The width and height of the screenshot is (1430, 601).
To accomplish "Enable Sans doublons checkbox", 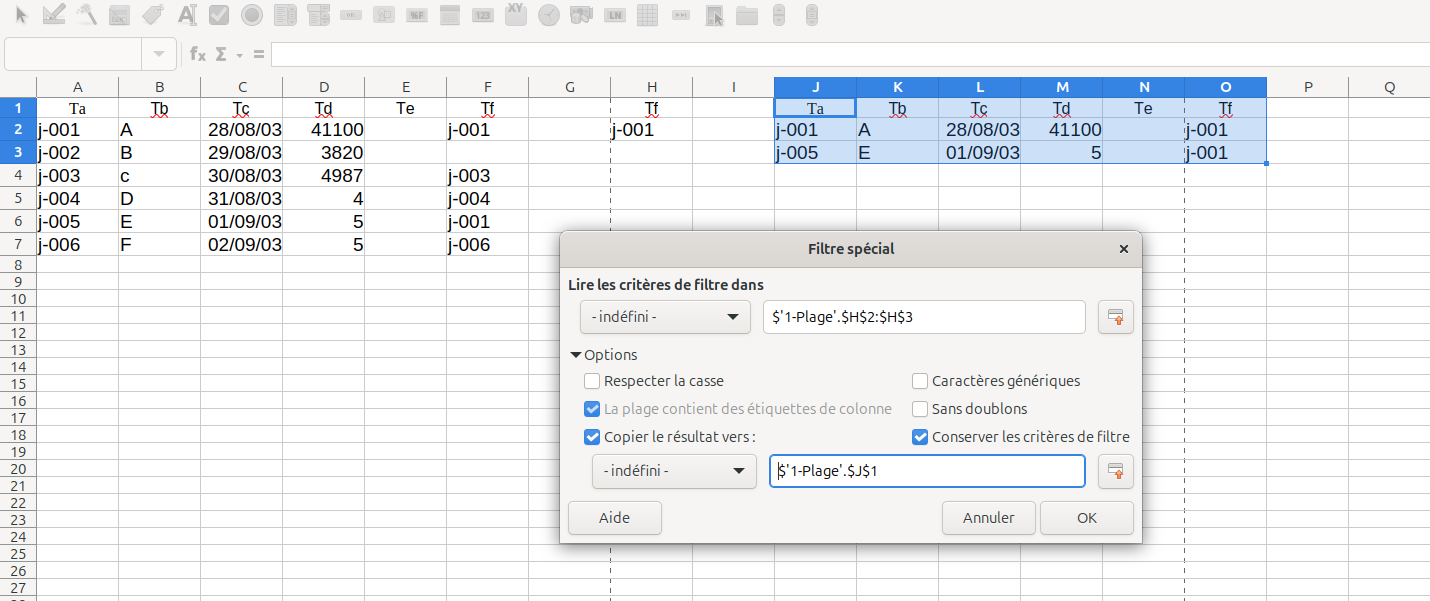I will click(x=920, y=409).
